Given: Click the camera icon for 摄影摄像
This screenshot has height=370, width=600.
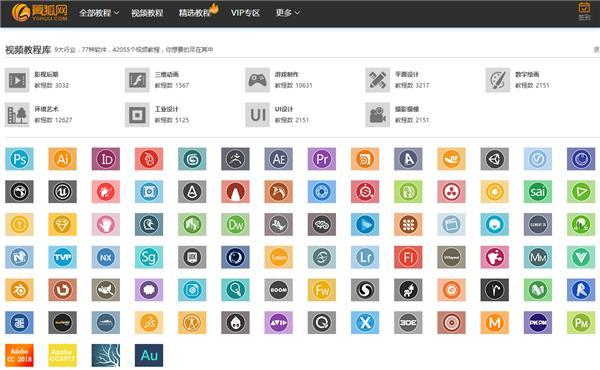Looking at the screenshot, I should (378, 115).
